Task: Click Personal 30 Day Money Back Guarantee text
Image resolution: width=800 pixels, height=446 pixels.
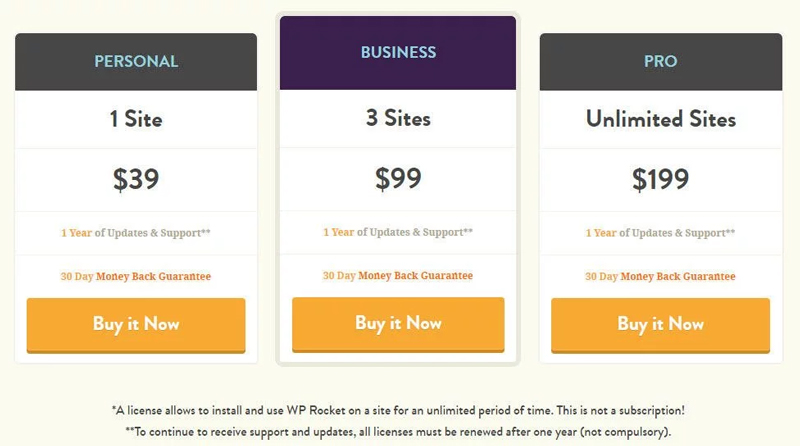Action: [x=136, y=276]
